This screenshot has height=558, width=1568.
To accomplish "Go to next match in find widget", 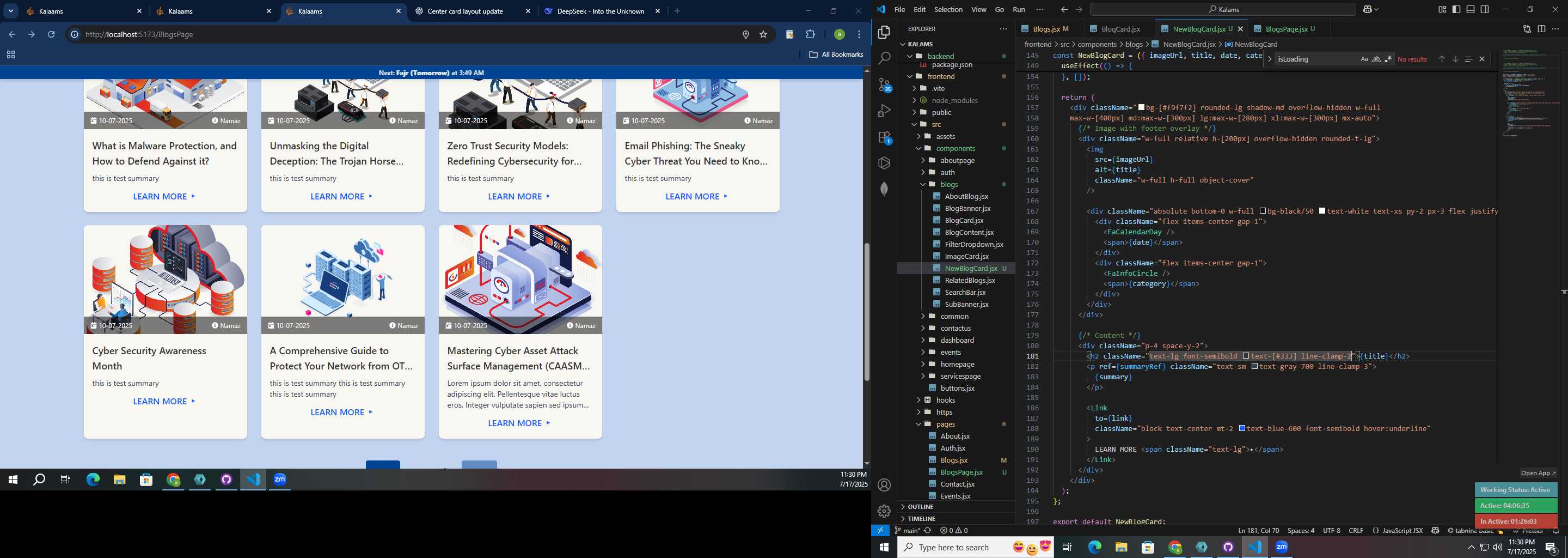I will (x=1455, y=59).
